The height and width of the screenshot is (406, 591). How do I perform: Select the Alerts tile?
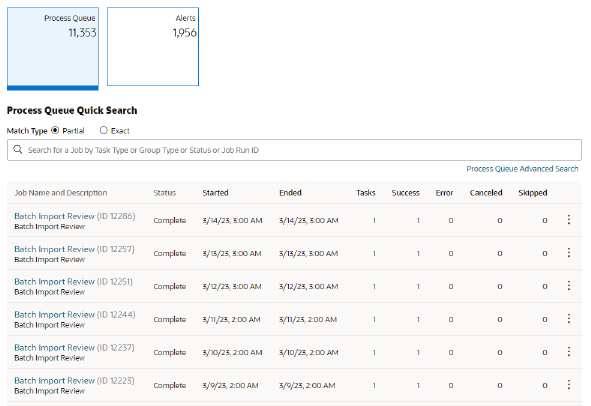(x=153, y=46)
